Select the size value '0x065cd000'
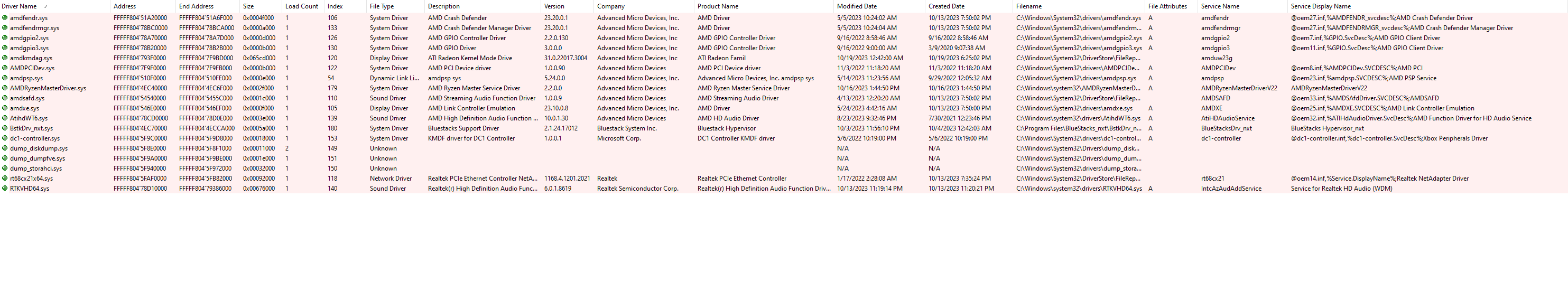The image size is (1568, 300). [x=259, y=58]
